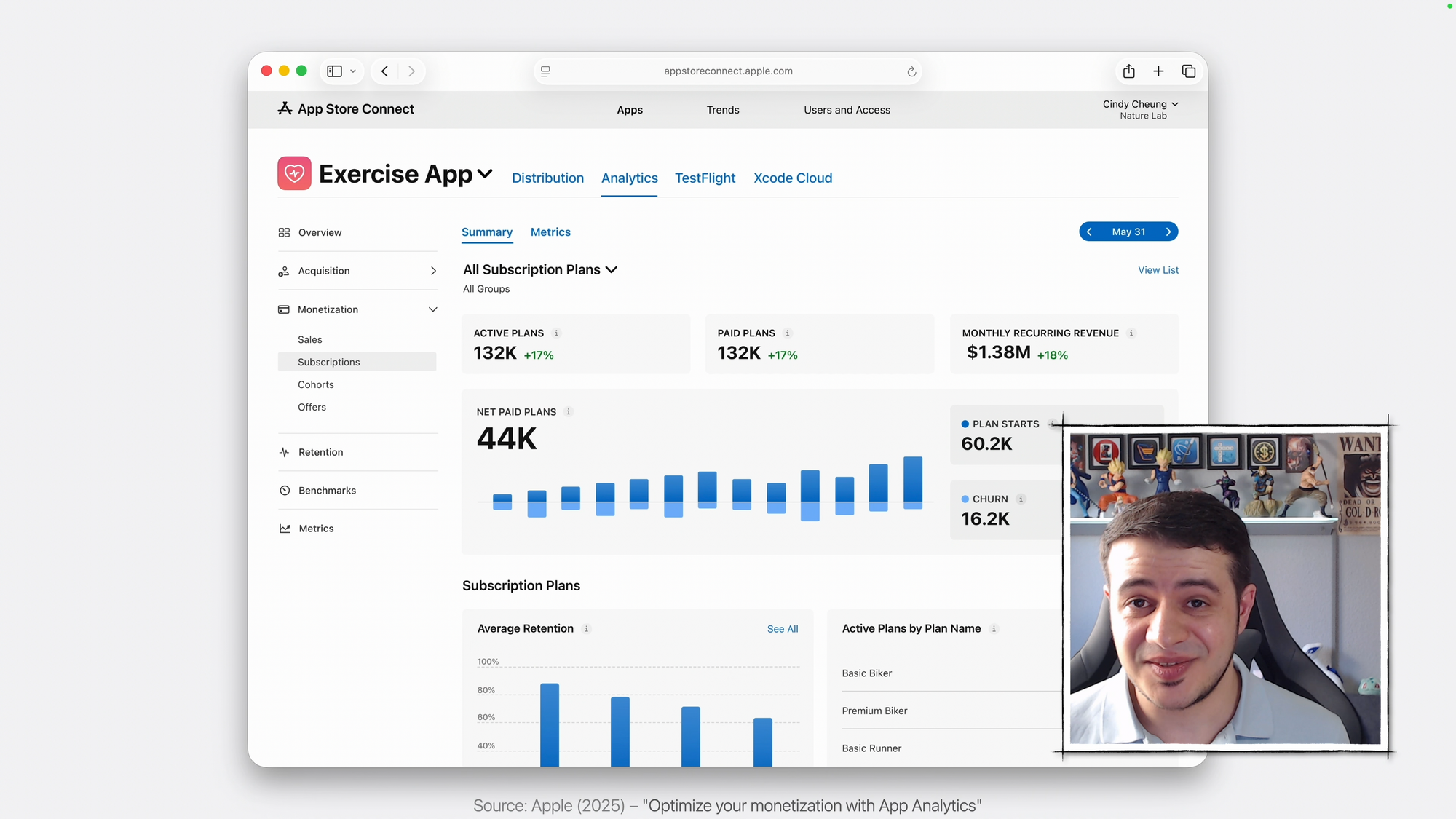
Task: Open a new tab with plus icon
Action: pyautogui.click(x=1158, y=71)
